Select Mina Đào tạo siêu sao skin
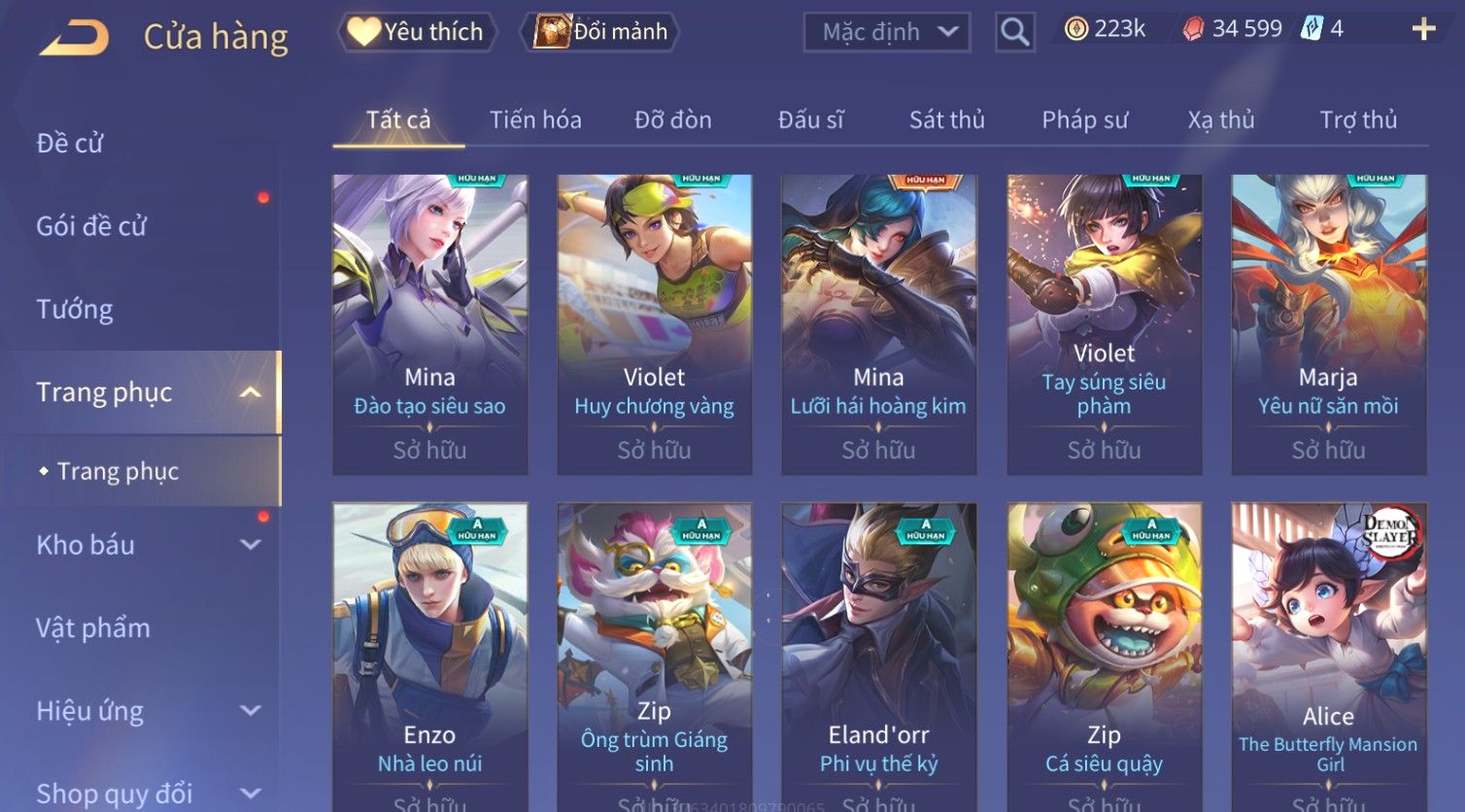The height and width of the screenshot is (812, 1465). click(x=429, y=324)
